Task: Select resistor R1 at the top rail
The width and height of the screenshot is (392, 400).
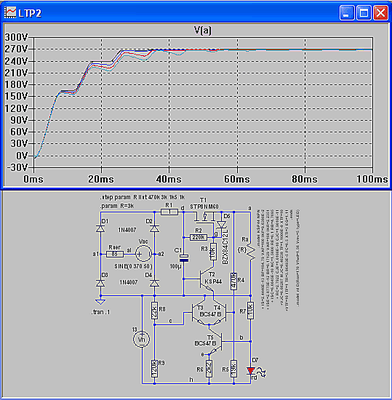Action: coord(169,212)
